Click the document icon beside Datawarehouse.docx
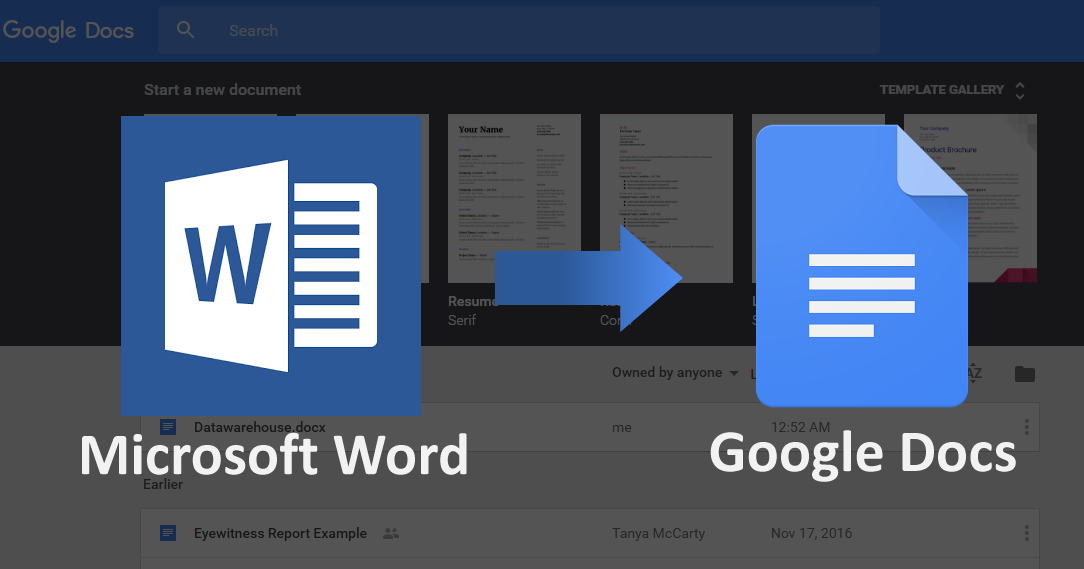The height and width of the screenshot is (569, 1084). point(168,427)
